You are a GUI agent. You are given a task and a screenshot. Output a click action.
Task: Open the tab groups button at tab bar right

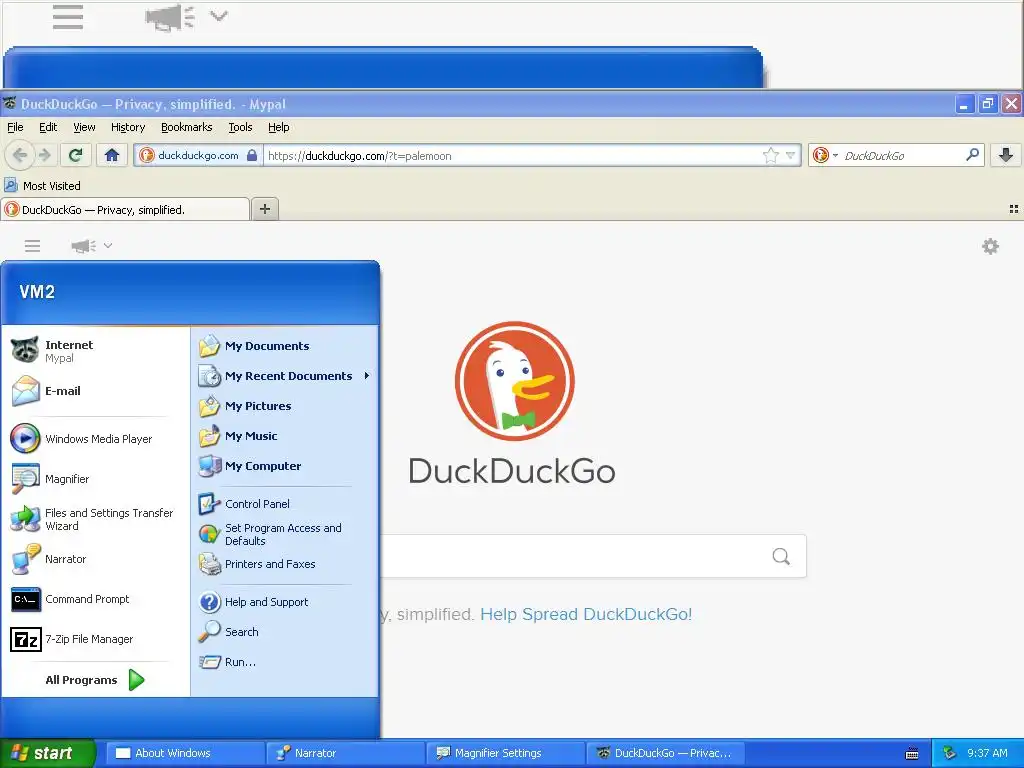click(1014, 209)
